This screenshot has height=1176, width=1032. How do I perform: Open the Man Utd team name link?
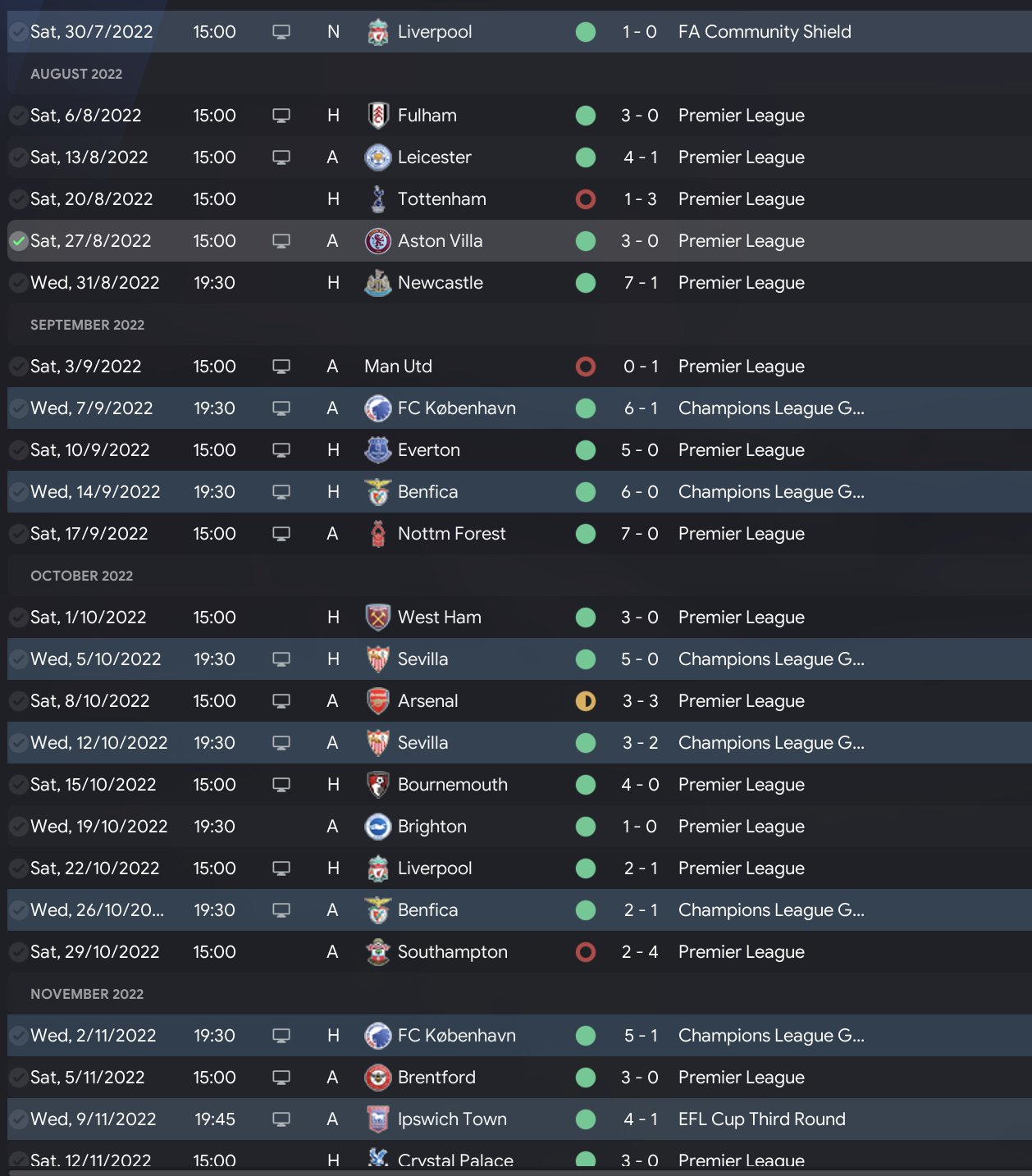(398, 367)
